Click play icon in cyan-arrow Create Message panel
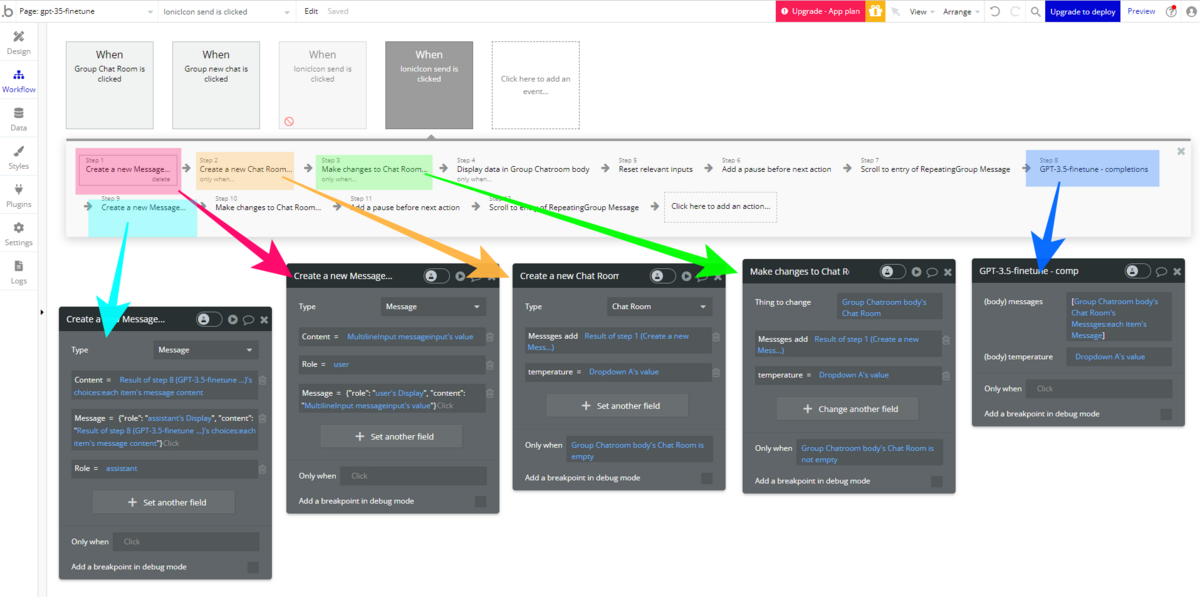 tap(232, 319)
